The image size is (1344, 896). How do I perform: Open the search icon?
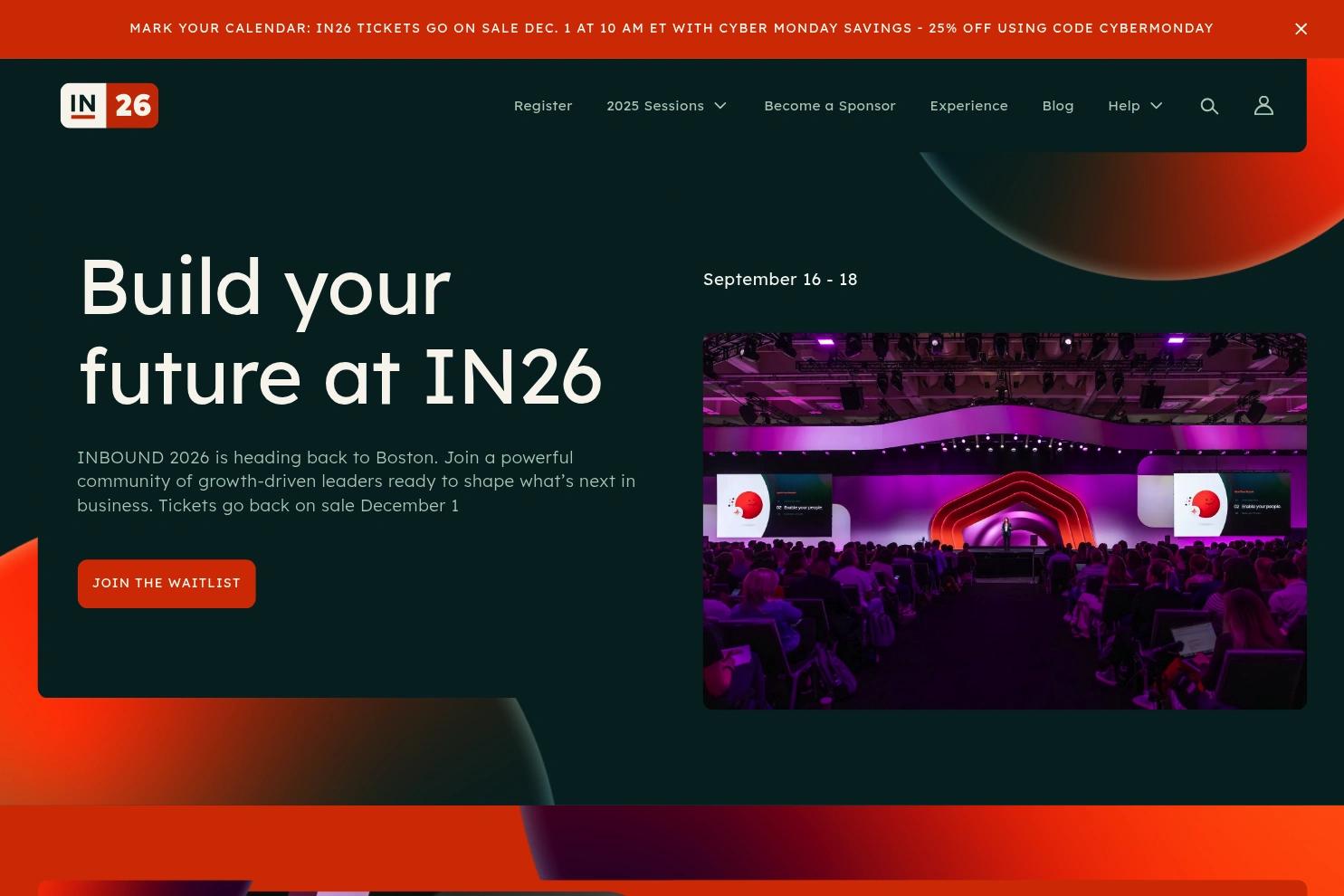point(1209,106)
